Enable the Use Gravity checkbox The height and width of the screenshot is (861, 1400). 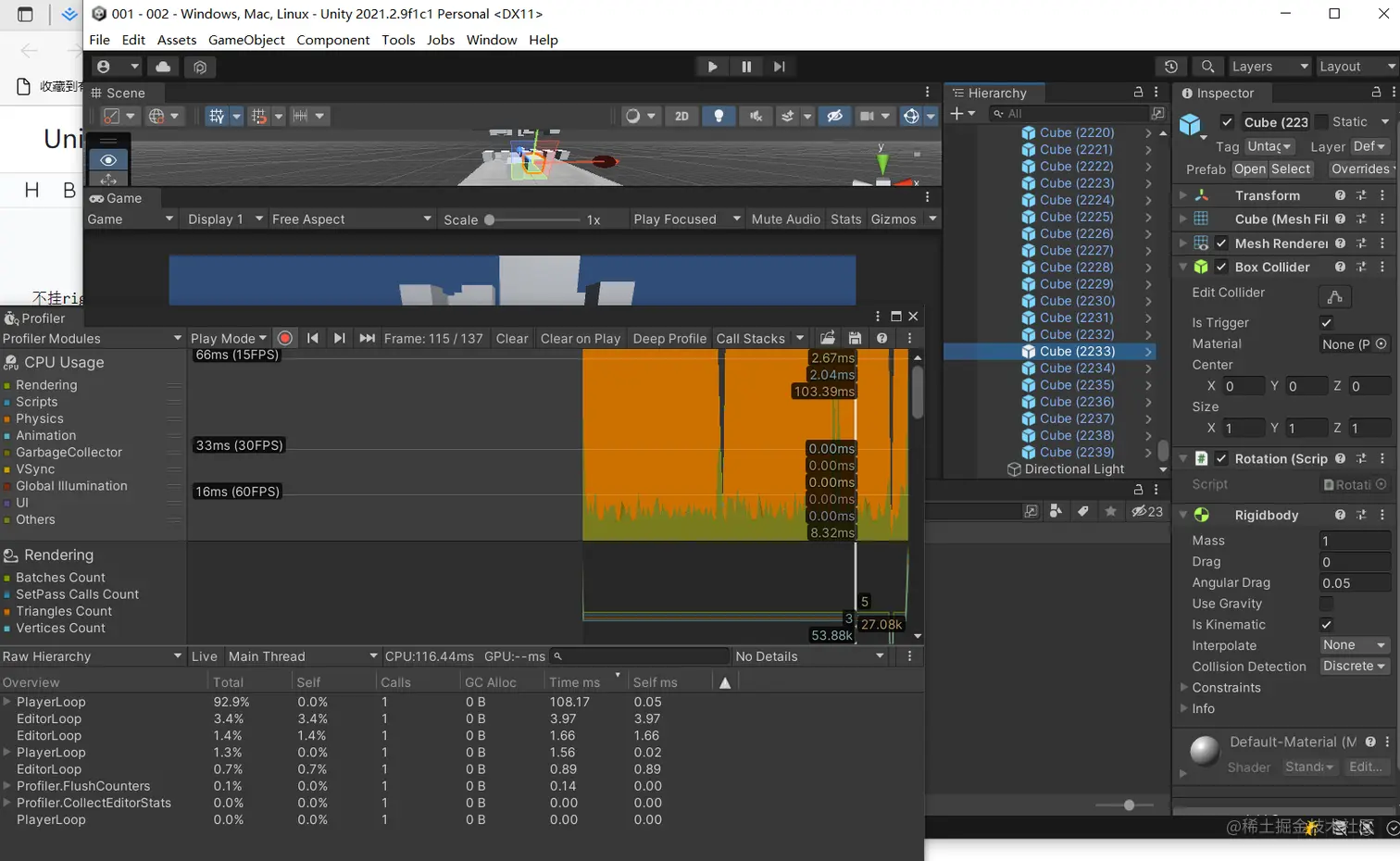click(x=1327, y=604)
